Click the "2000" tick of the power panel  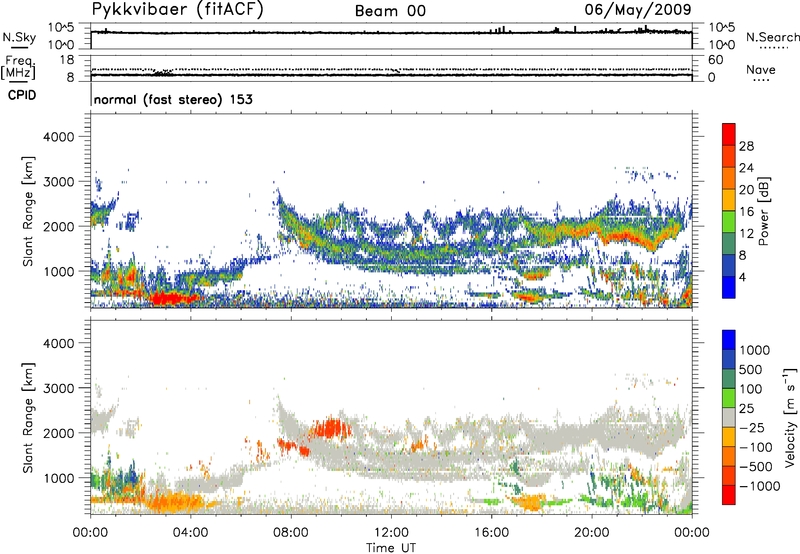tap(58, 226)
